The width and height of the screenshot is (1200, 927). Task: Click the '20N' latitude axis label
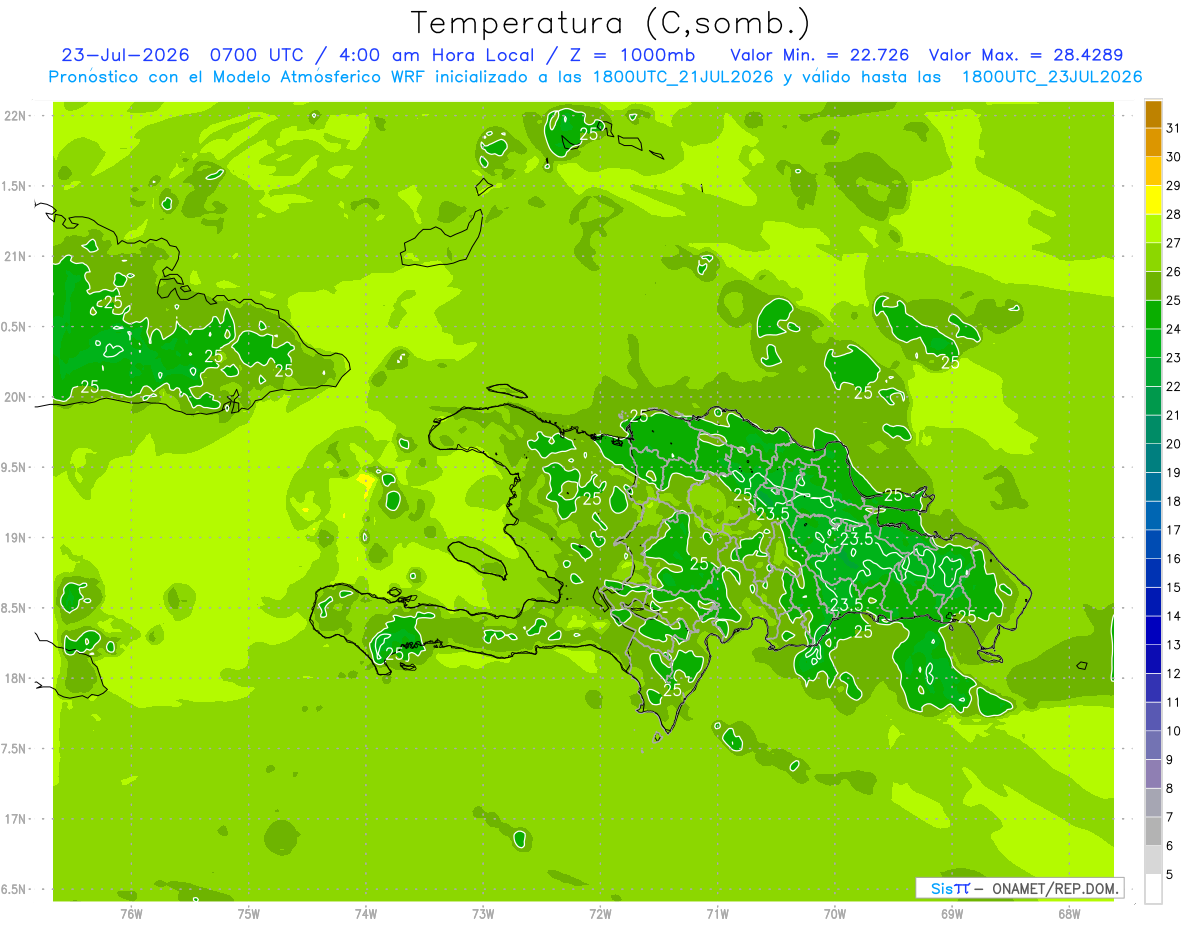point(17,398)
